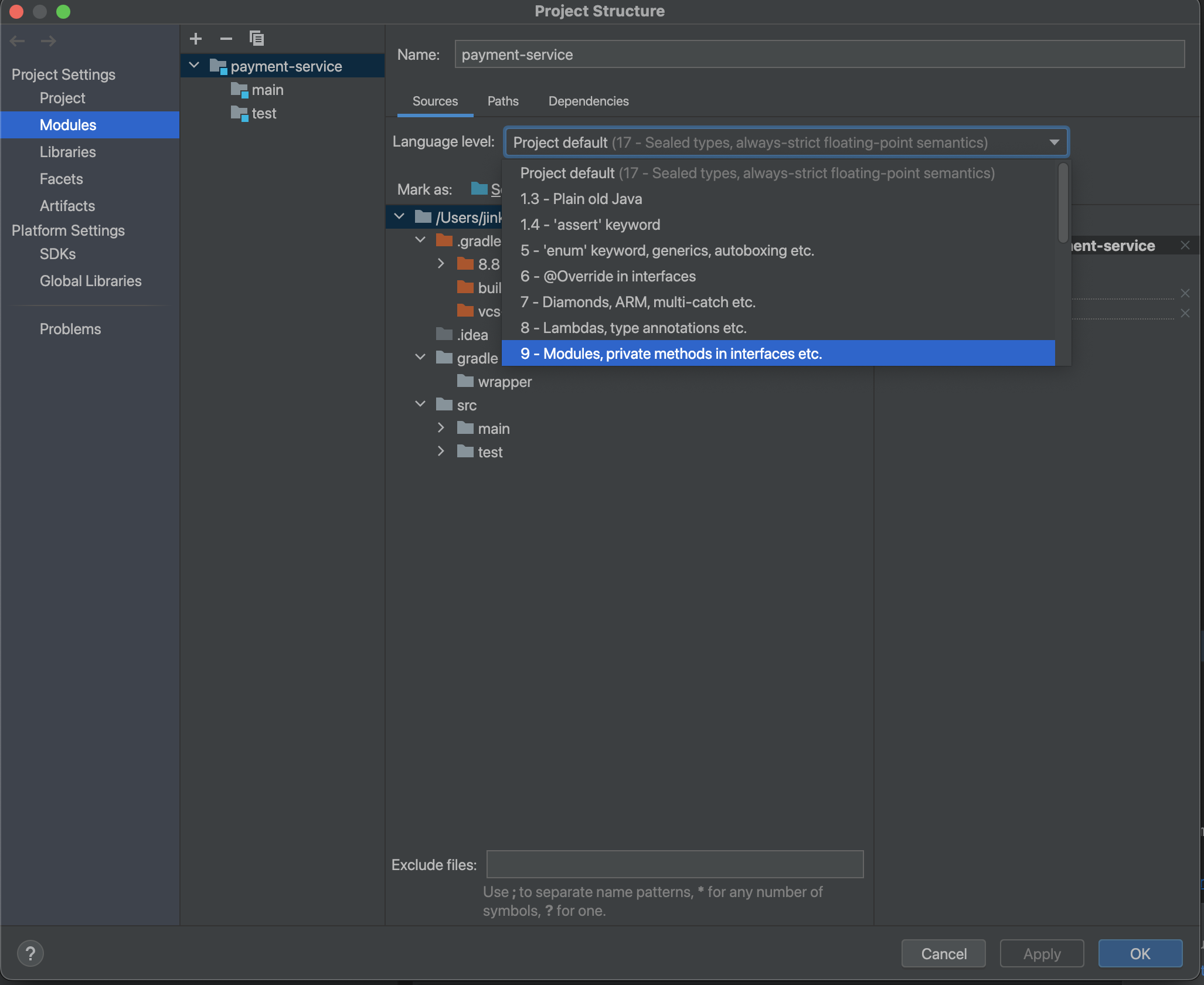Click the Exclude files input field
This screenshot has width=1204, height=985.
(674, 864)
